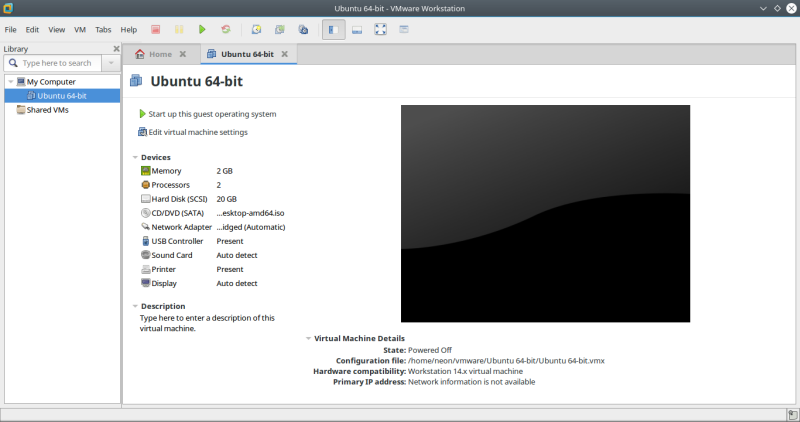The width and height of the screenshot is (800, 422).
Task: Open the library search filter dropdown
Action: coord(110,63)
